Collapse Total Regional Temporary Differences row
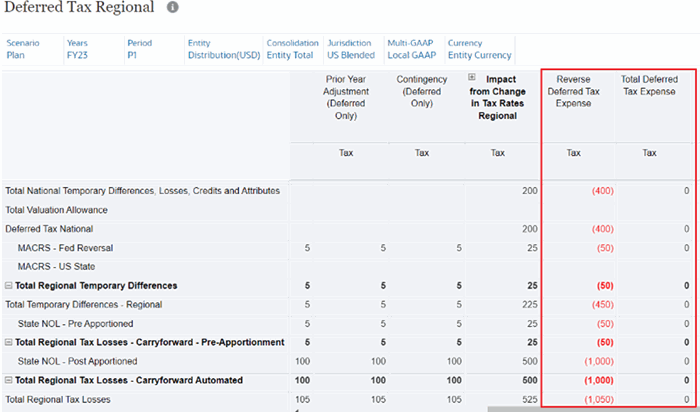The height and width of the screenshot is (413, 700). pyautogui.click(x=9, y=286)
